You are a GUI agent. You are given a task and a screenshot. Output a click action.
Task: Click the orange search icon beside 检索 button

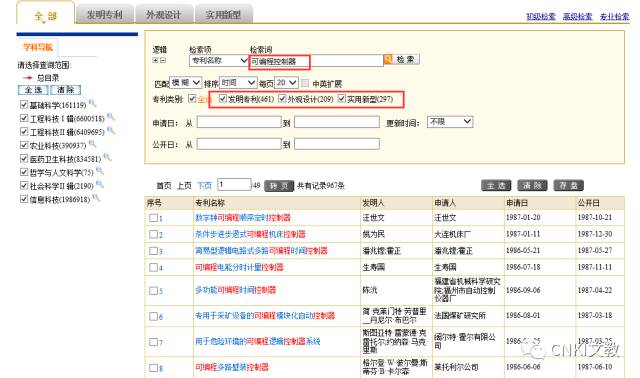coord(388,60)
